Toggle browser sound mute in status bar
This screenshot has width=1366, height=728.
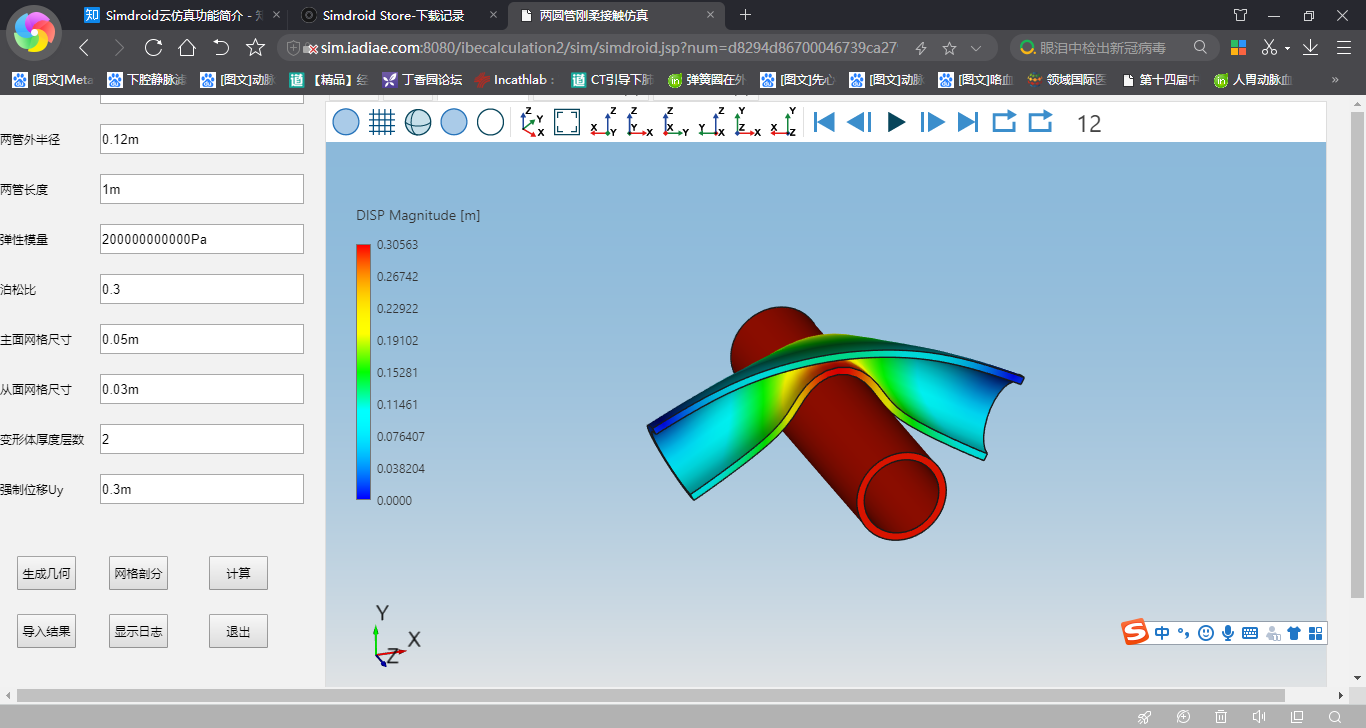(x=1259, y=716)
